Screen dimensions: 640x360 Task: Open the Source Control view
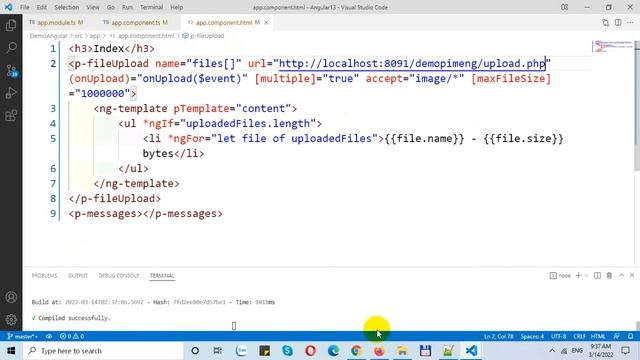pyautogui.click(x=11, y=71)
